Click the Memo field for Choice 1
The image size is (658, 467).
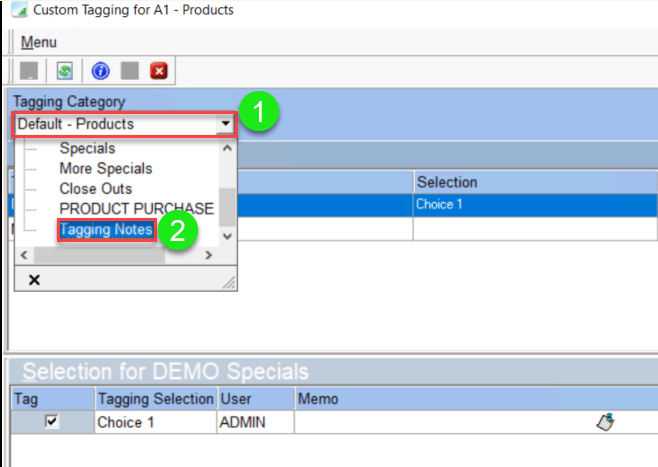(x=440, y=422)
